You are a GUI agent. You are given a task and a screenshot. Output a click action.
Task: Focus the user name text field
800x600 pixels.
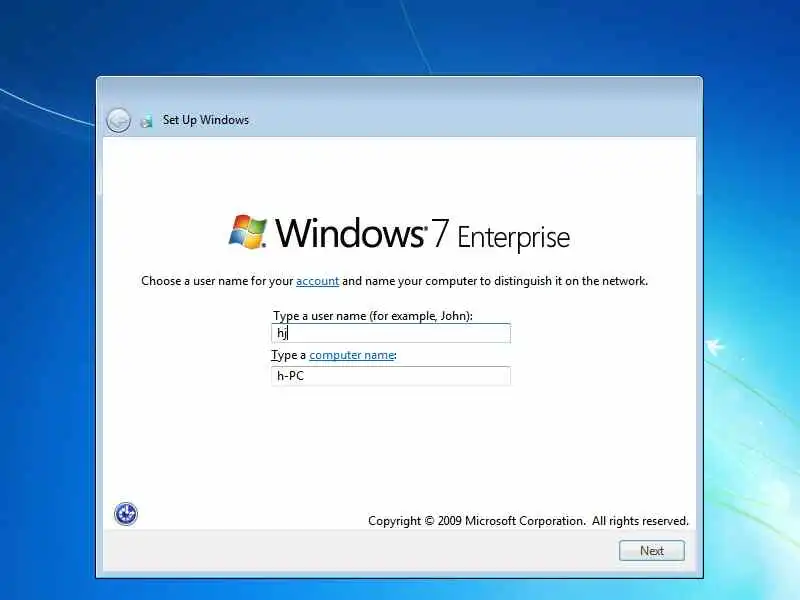pyautogui.click(x=391, y=333)
